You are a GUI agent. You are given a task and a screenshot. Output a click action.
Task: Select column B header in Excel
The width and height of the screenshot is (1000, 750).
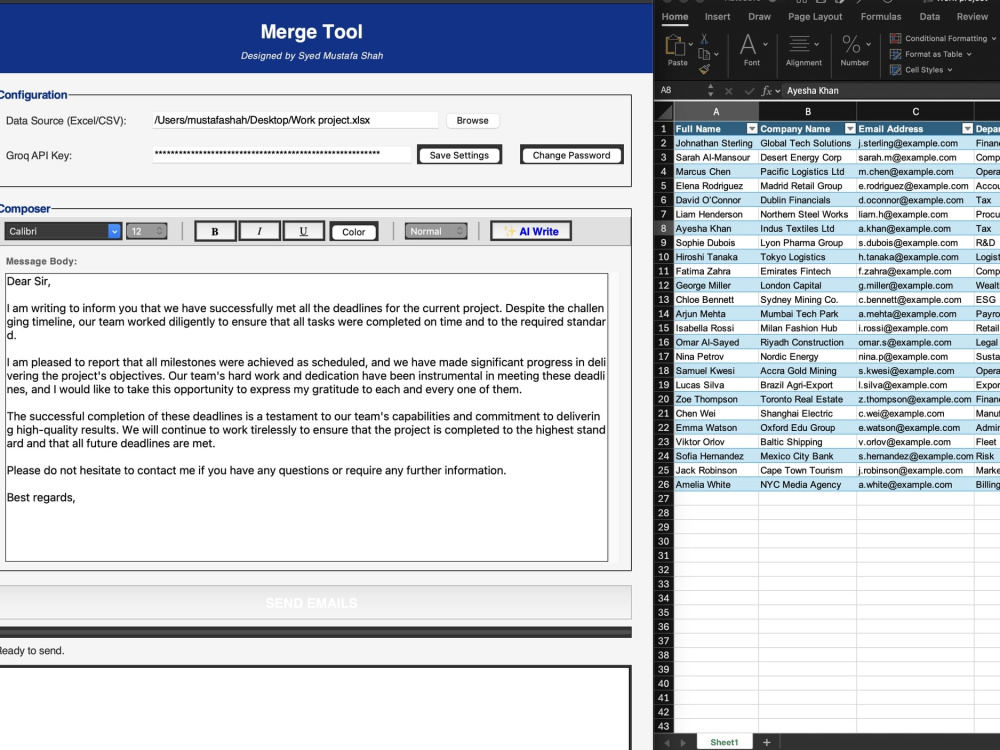(x=807, y=112)
